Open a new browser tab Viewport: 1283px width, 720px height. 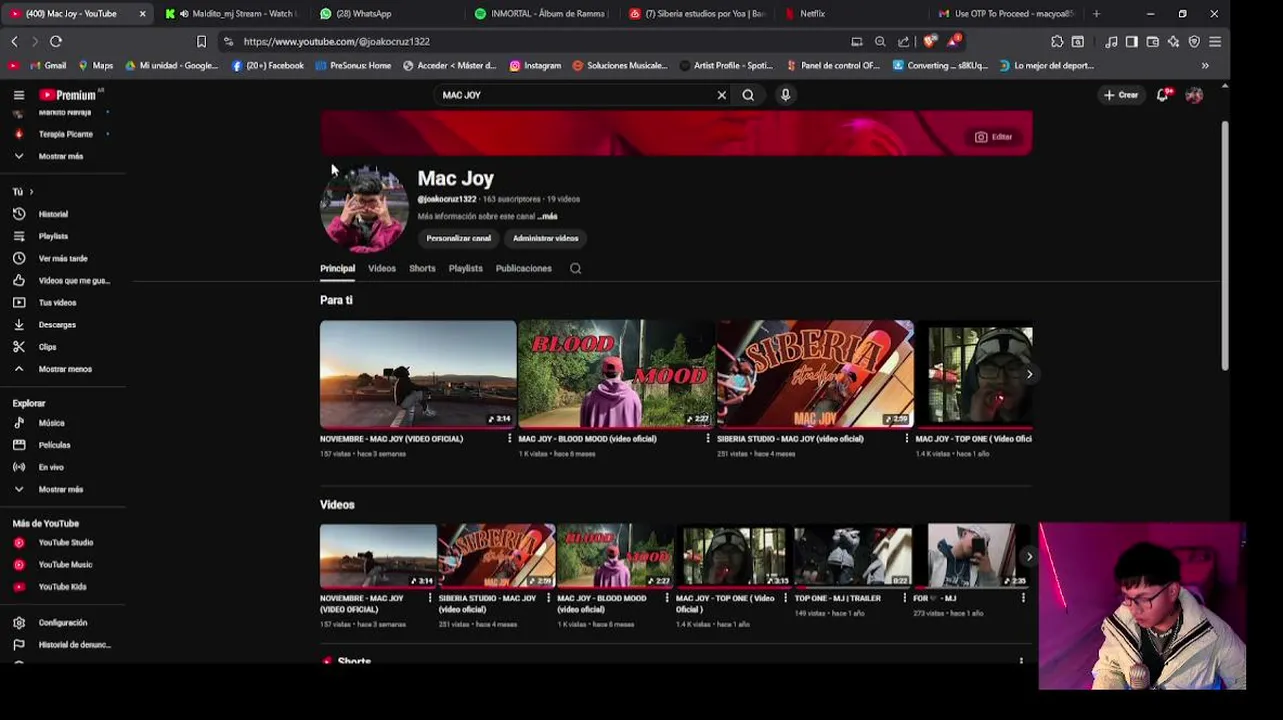[x=1096, y=14]
